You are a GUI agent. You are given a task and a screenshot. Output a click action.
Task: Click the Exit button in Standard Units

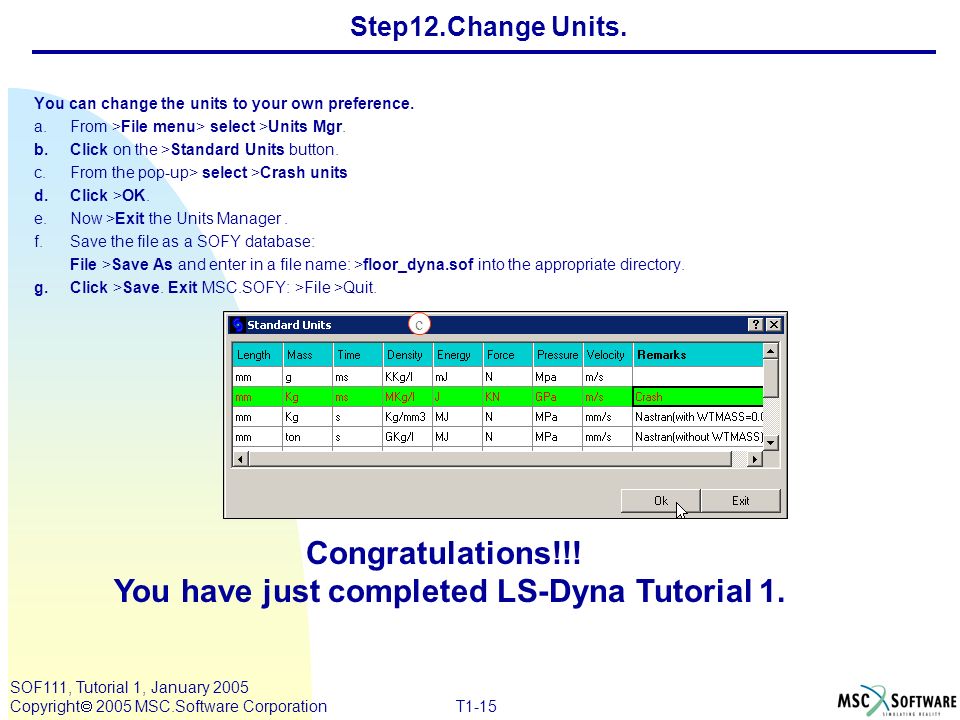740,501
